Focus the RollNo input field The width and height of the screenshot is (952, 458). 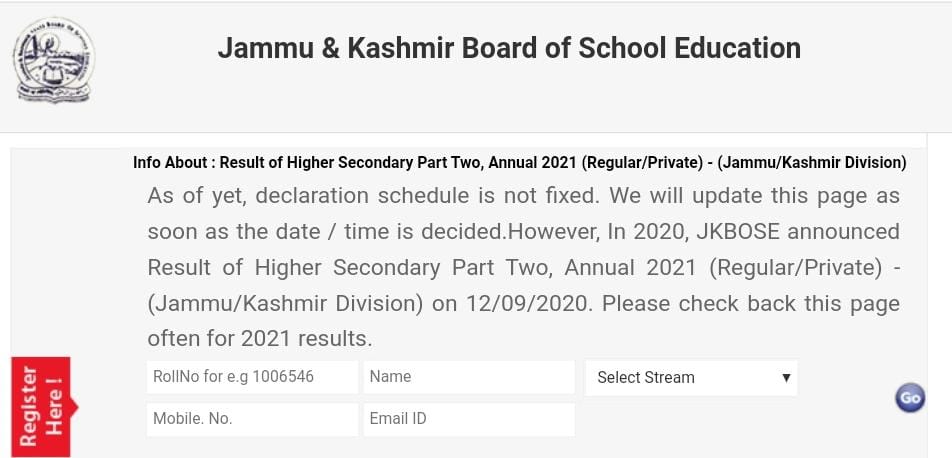[251, 377]
